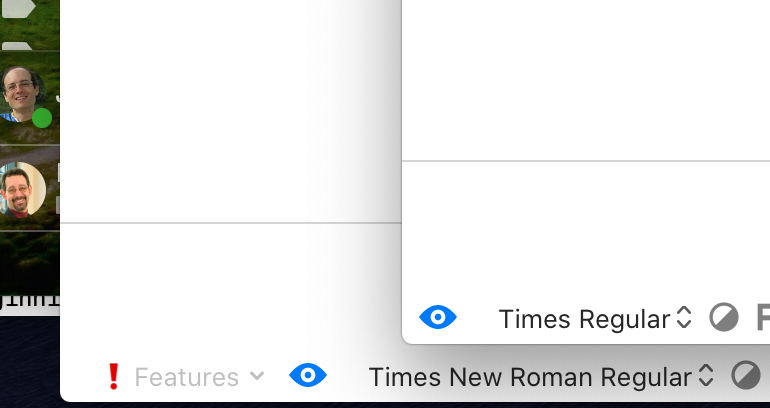Click the front window's lower pane above Times Regular
This screenshot has width=770, height=408.
585,225
